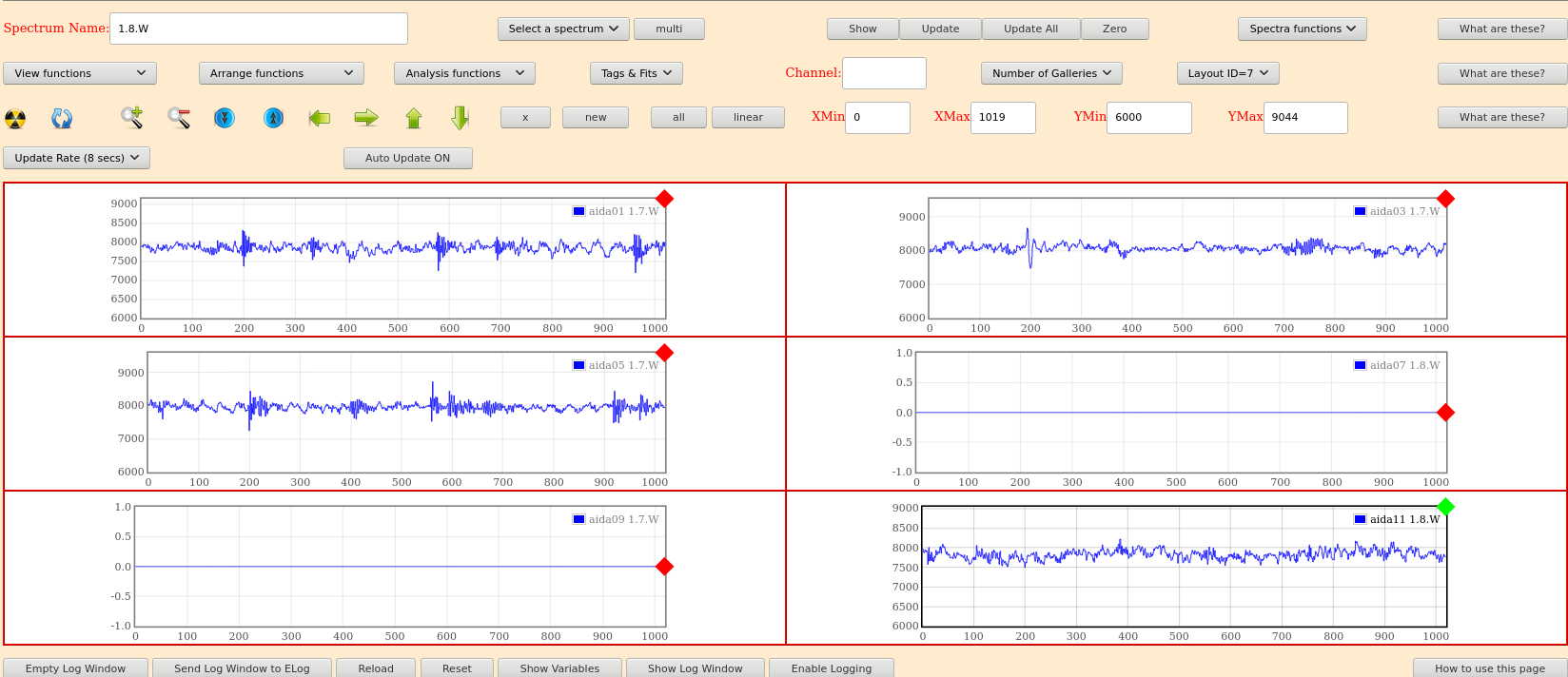Open the Analysis functions menu
The width and height of the screenshot is (1568, 677).
point(464,73)
